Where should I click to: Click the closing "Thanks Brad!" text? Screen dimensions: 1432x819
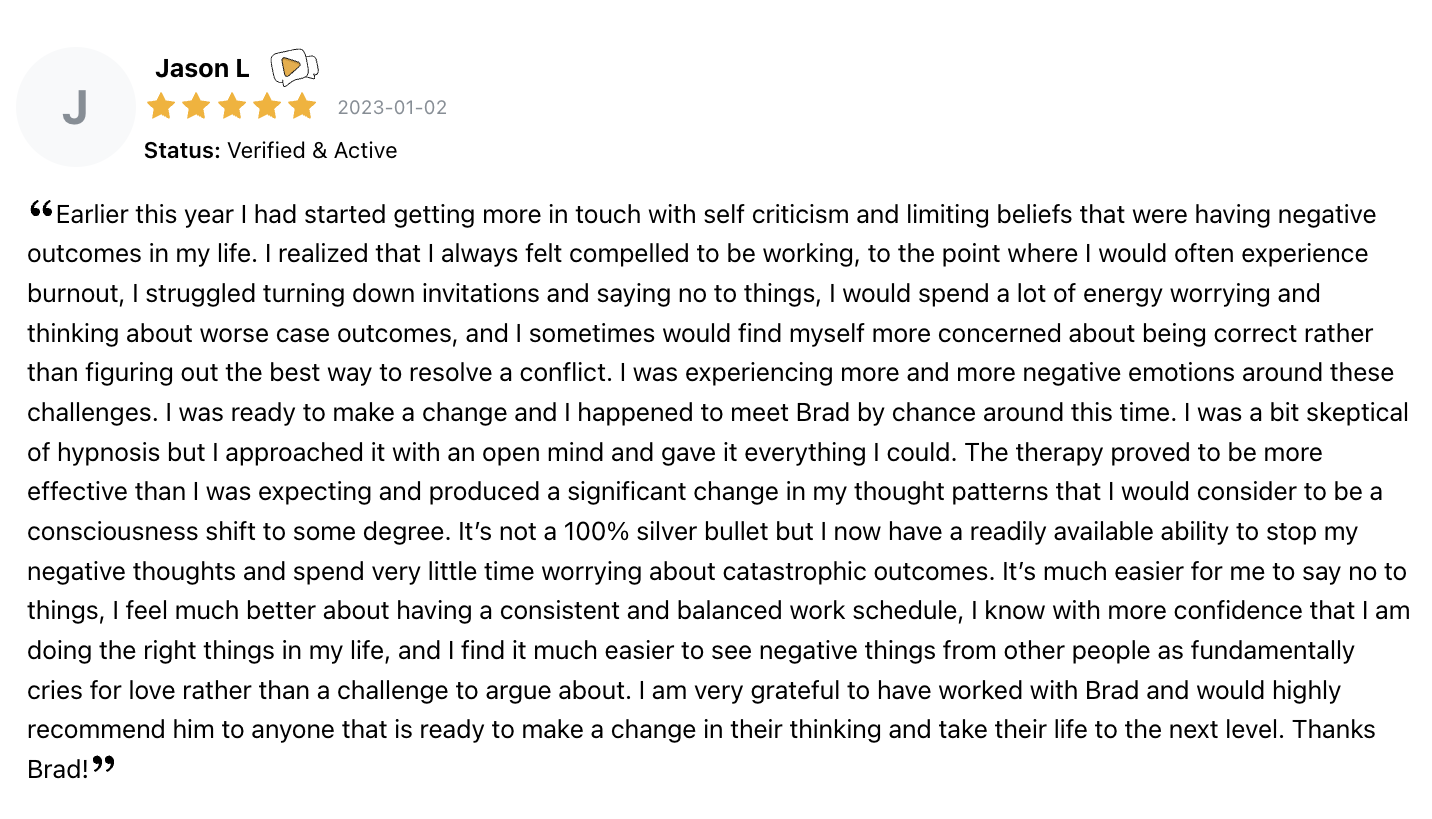[1334, 730]
